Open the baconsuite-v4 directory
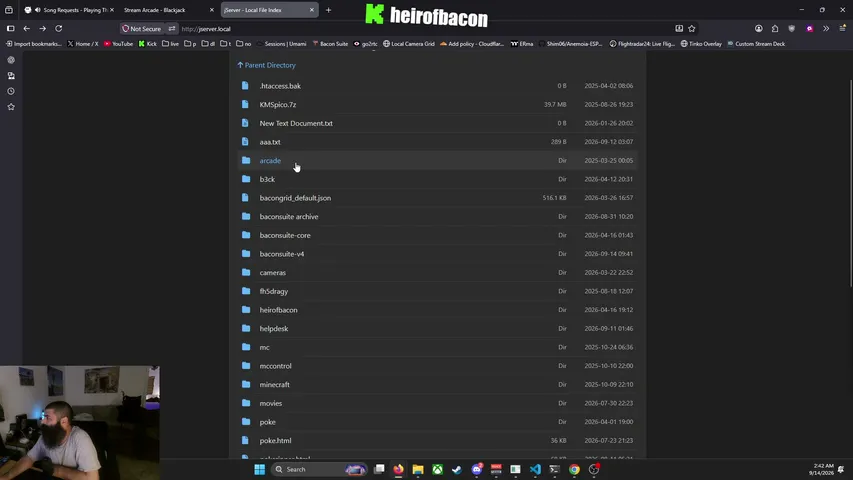 point(282,254)
